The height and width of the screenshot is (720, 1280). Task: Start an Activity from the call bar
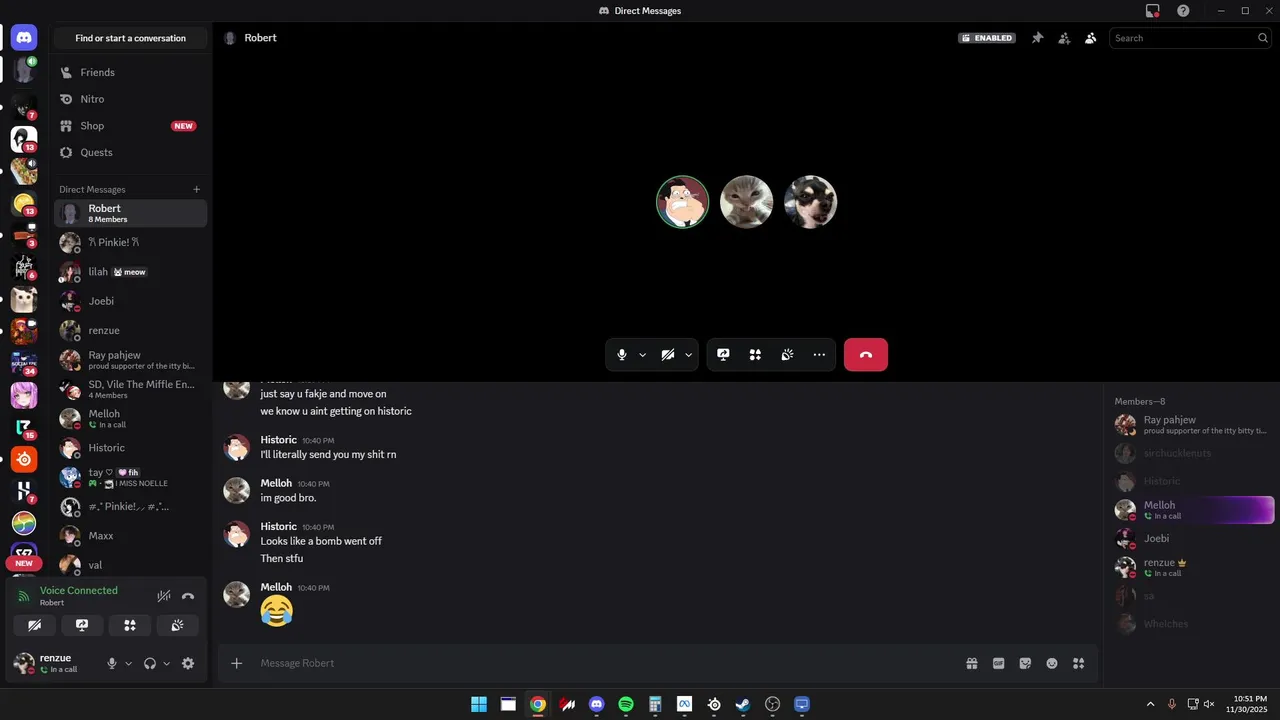[x=755, y=355]
